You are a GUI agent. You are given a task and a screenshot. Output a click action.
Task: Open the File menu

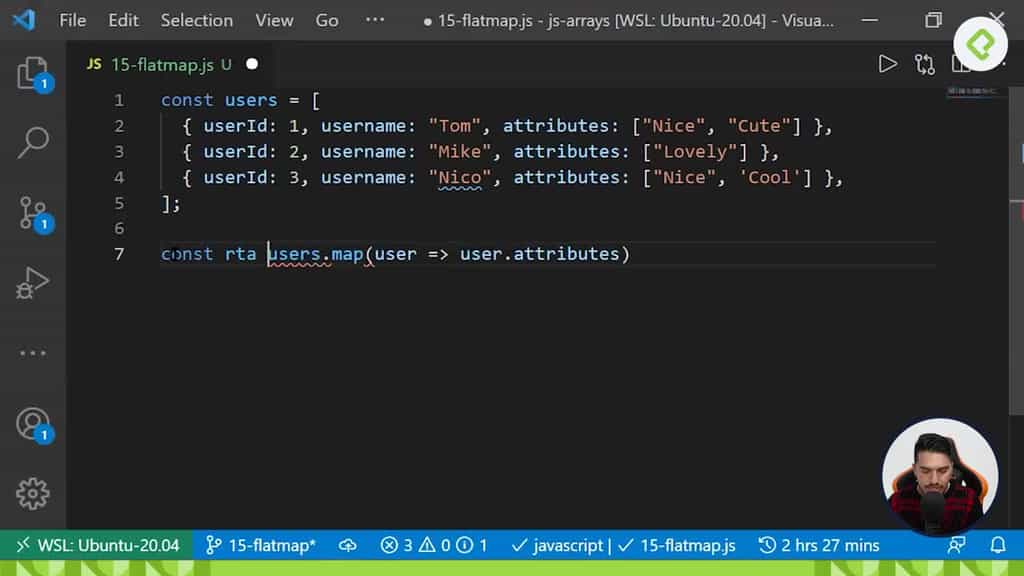point(71,19)
